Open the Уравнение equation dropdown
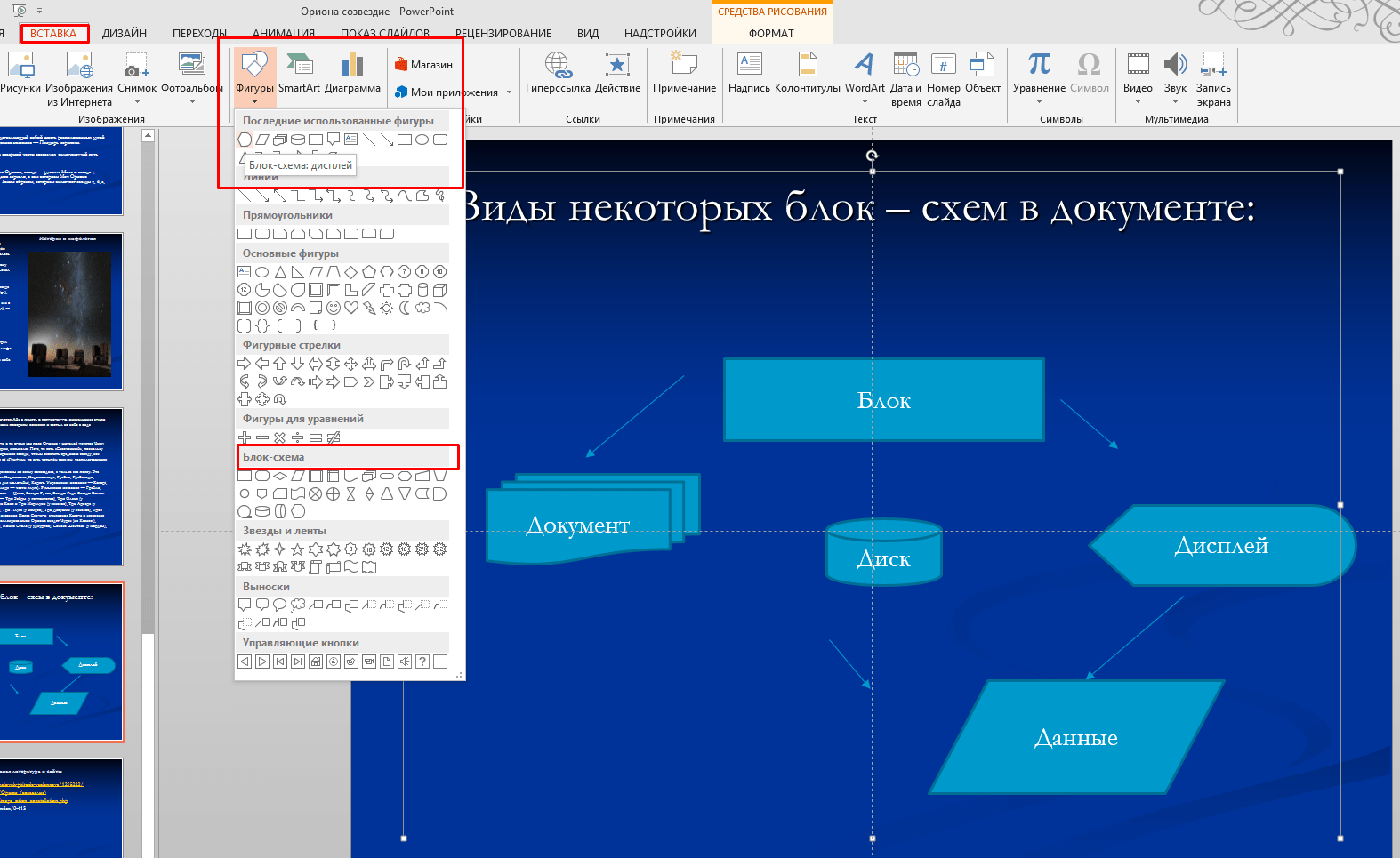This screenshot has width=1400, height=858. (1039, 102)
